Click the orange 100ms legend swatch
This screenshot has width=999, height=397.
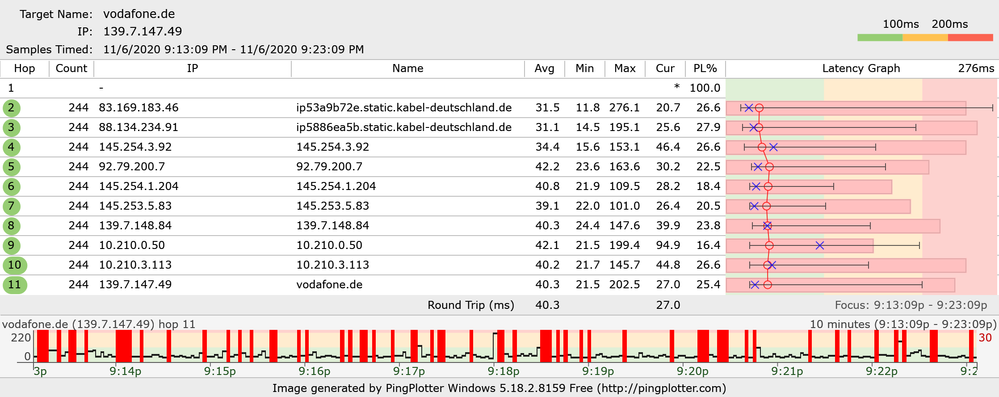(x=925, y=38)
